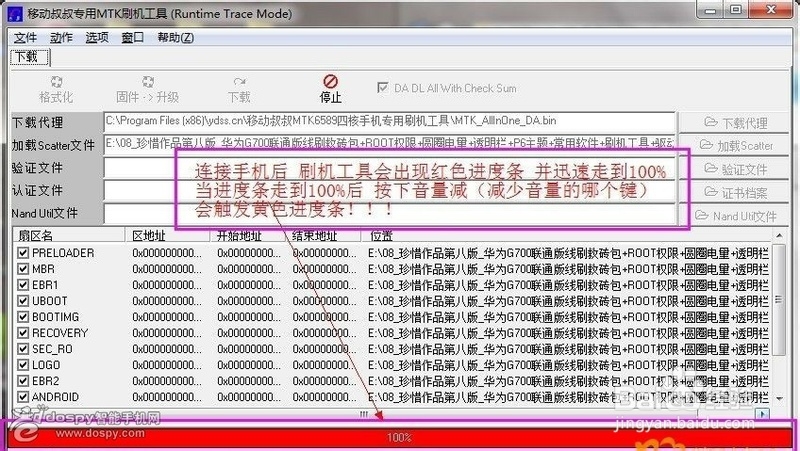
Task: Uncheck the PRELOADER partition checkbox
Action: (x=23, y=253)
